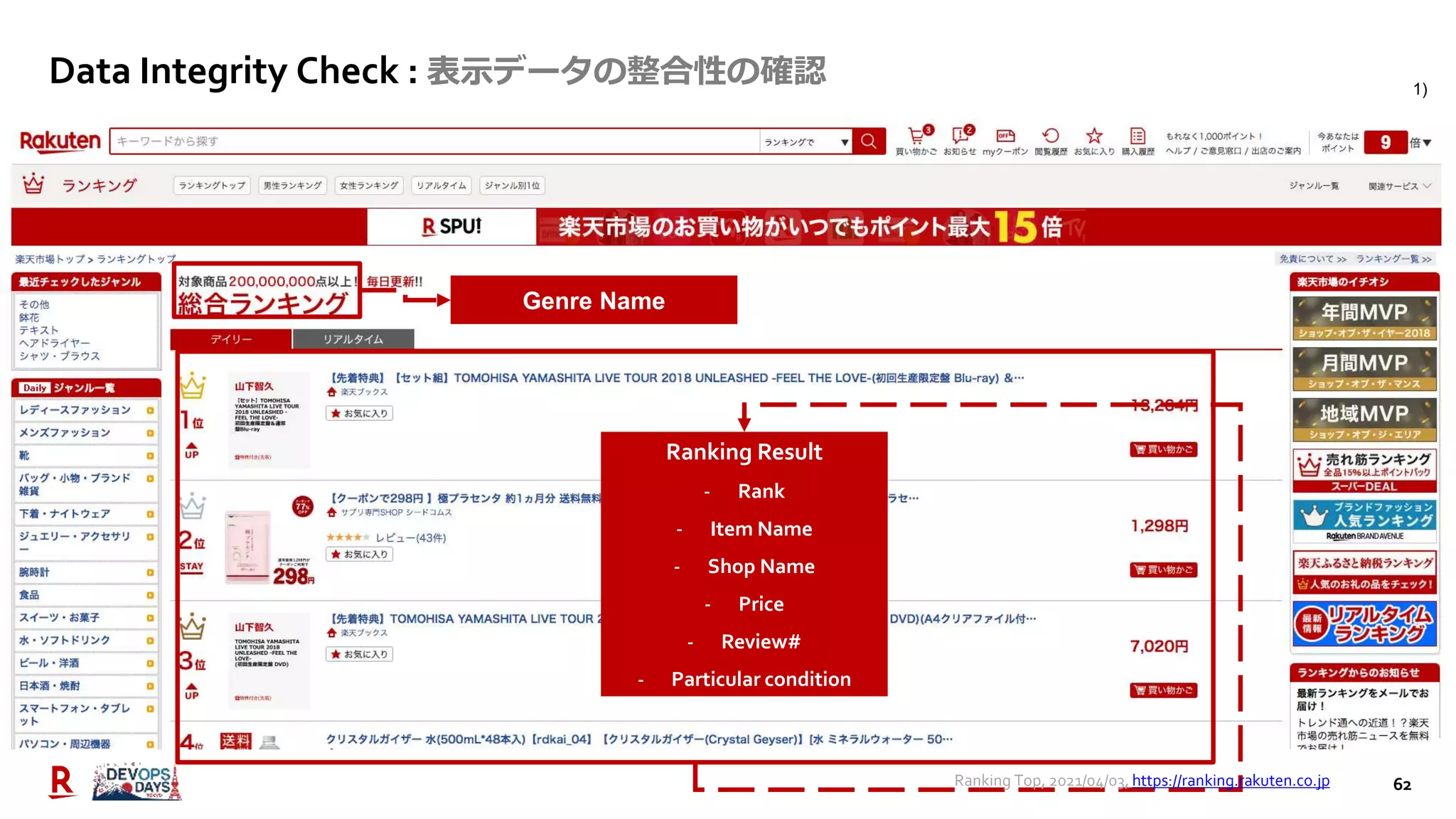Open the 月間MVP banner
The width and height of the screenshot is (1456, 819).
[x=1364, y=369]
